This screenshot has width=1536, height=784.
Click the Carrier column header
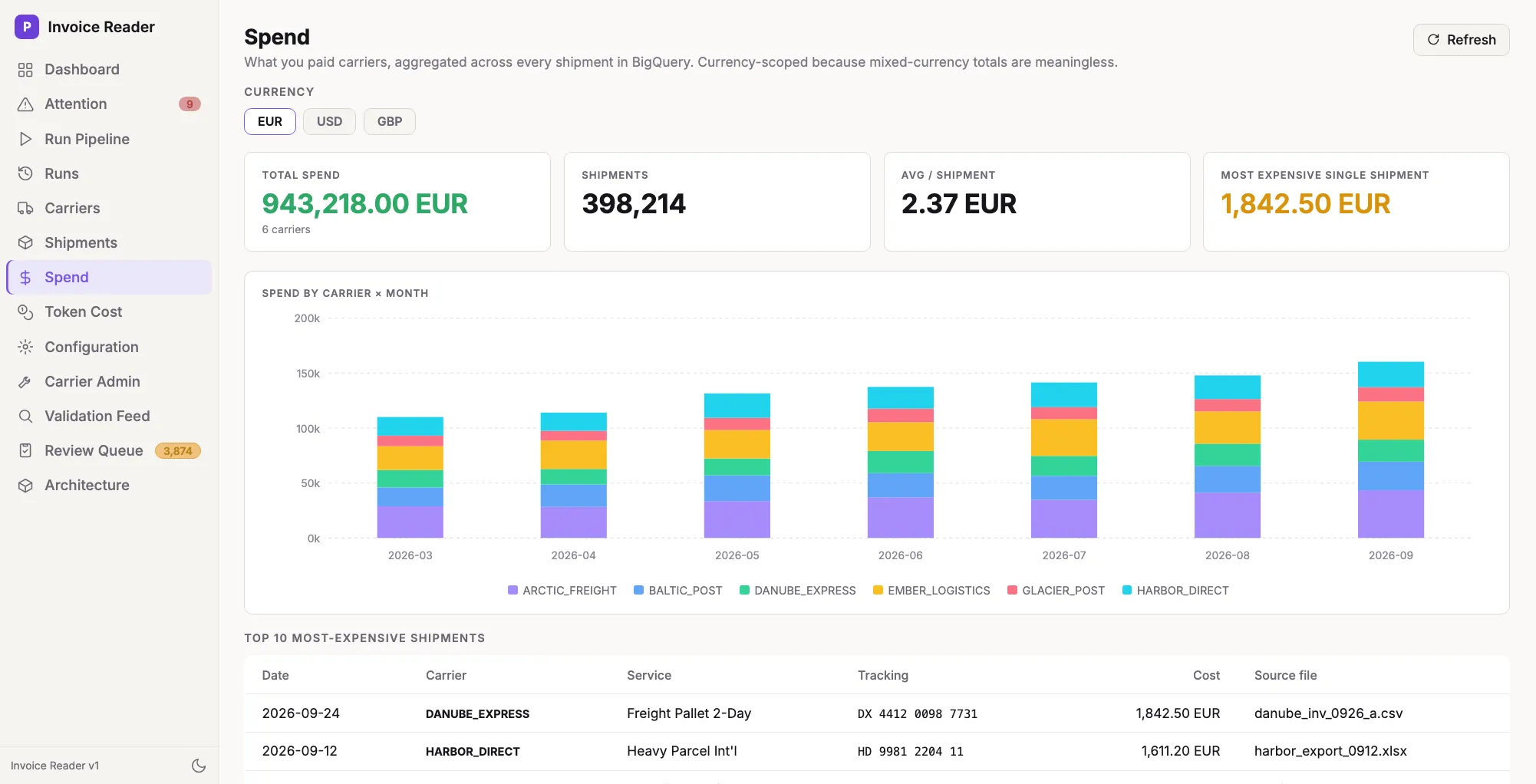446,675
